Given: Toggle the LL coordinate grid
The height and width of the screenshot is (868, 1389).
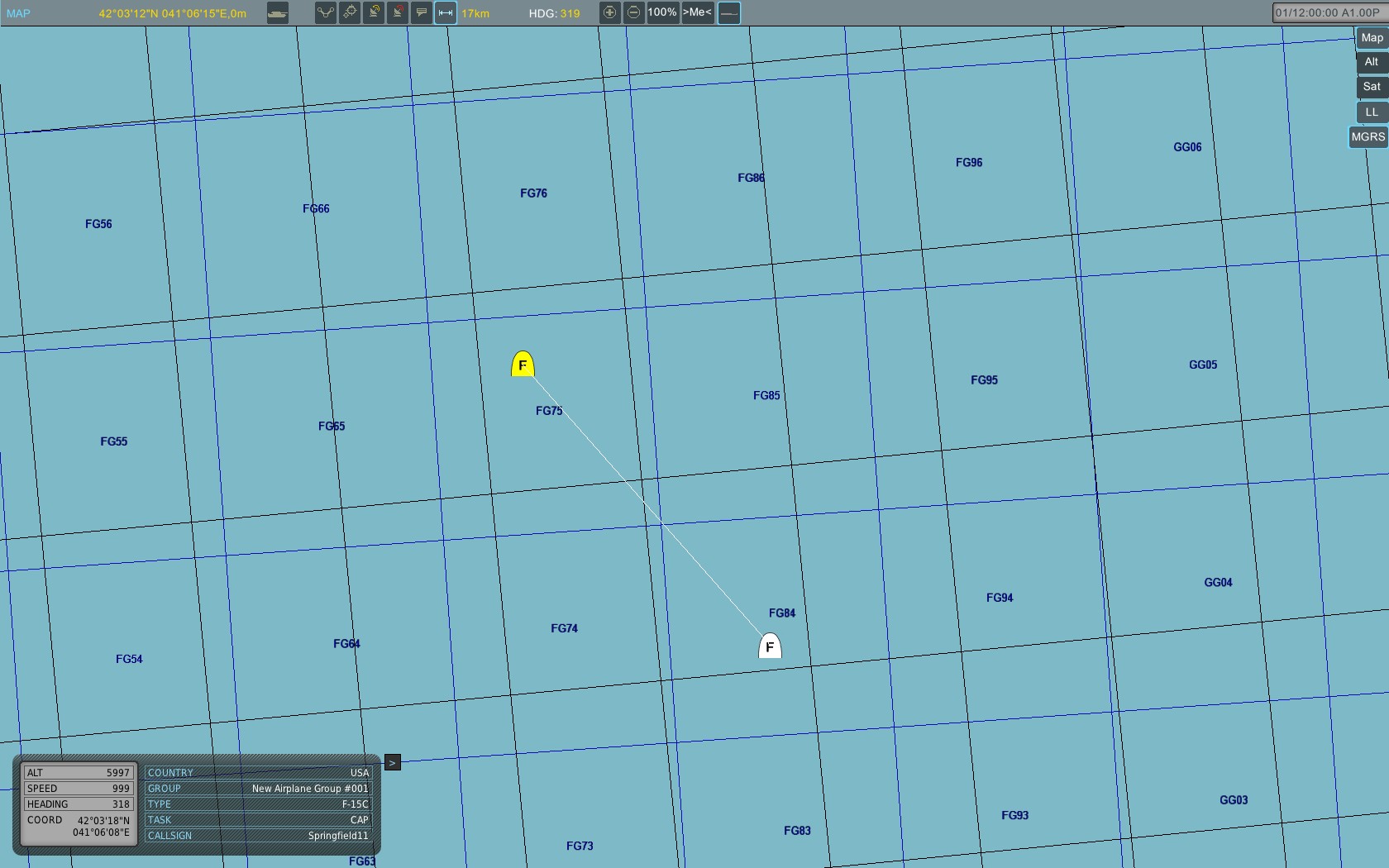Looking at the screenshot, I should pyautogui.click(x=1371, y=112).
